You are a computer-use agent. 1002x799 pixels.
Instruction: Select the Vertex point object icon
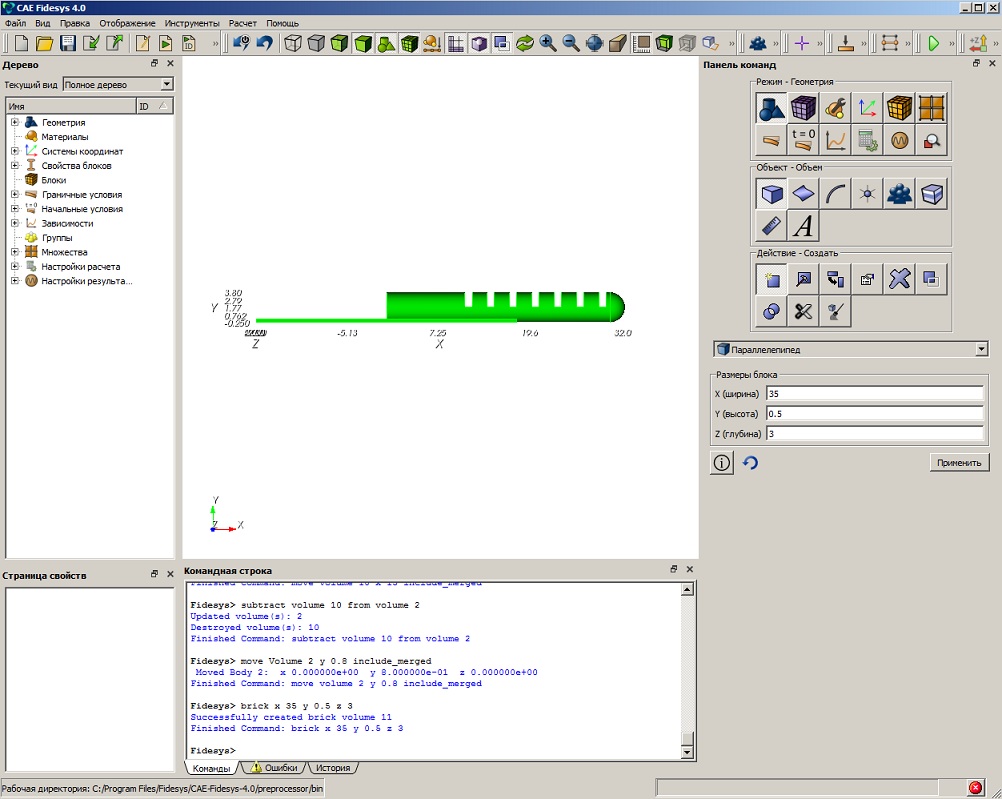[x=867, y=193]
